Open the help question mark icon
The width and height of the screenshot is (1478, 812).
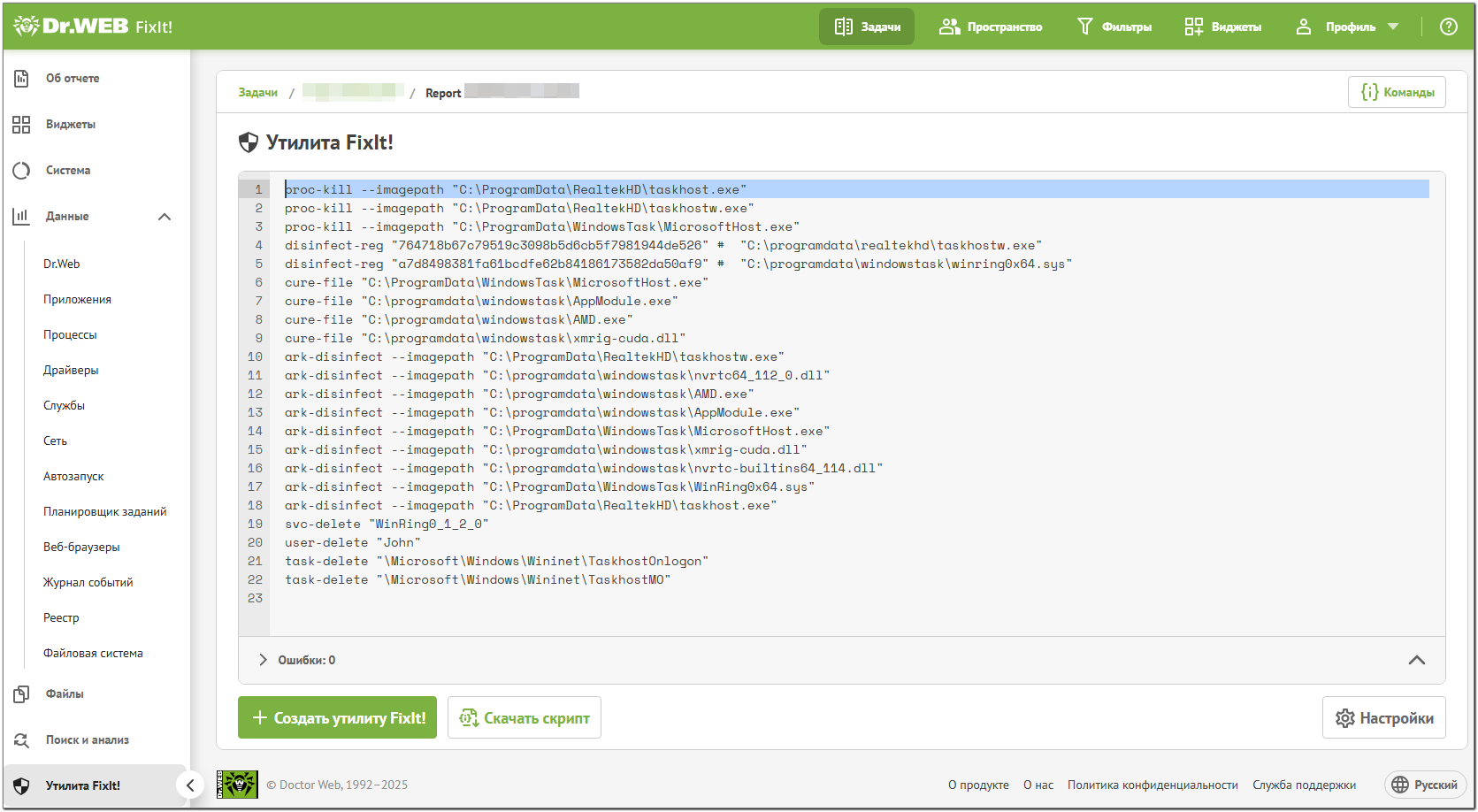tap(1449, 27)
